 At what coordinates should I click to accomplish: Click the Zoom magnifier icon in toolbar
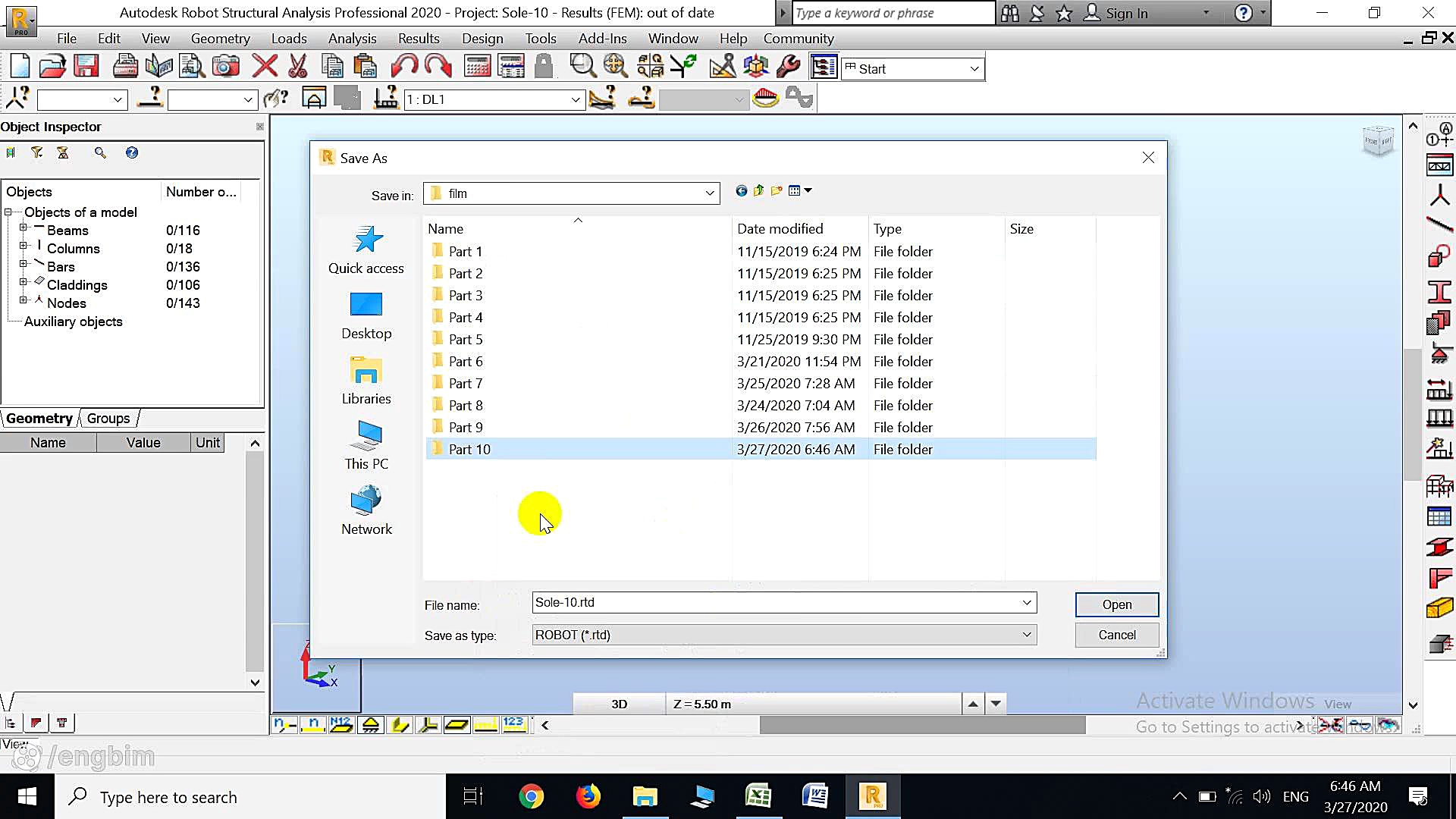tap(582, 67)
